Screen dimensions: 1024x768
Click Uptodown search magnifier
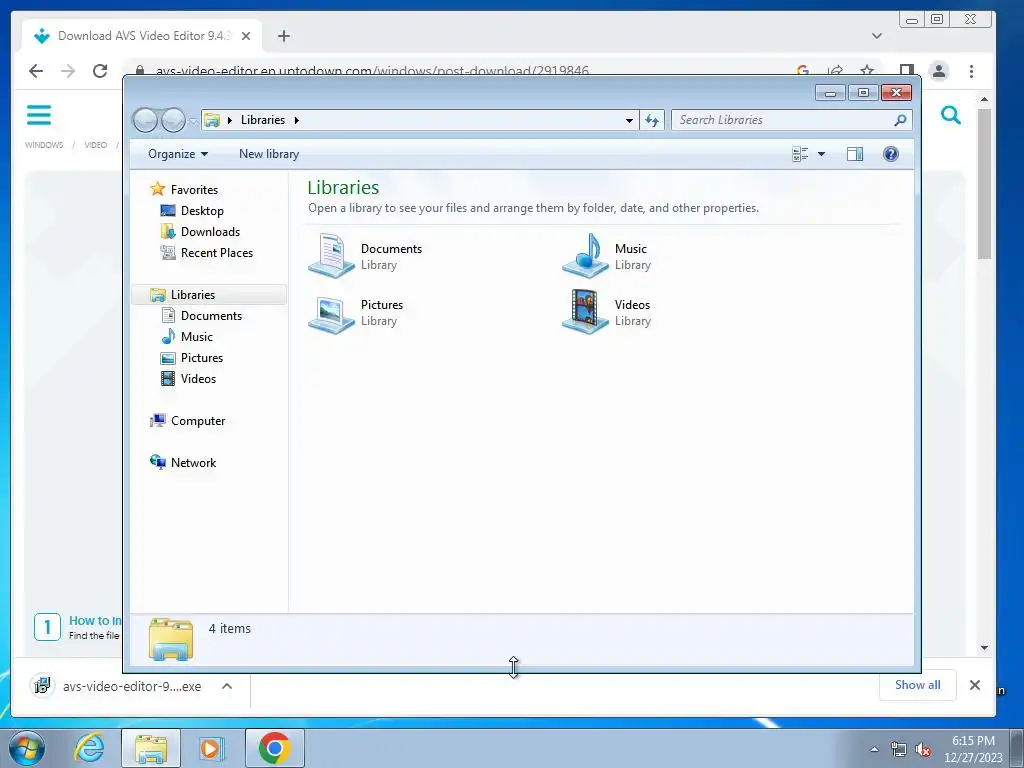tap(950, 116)
